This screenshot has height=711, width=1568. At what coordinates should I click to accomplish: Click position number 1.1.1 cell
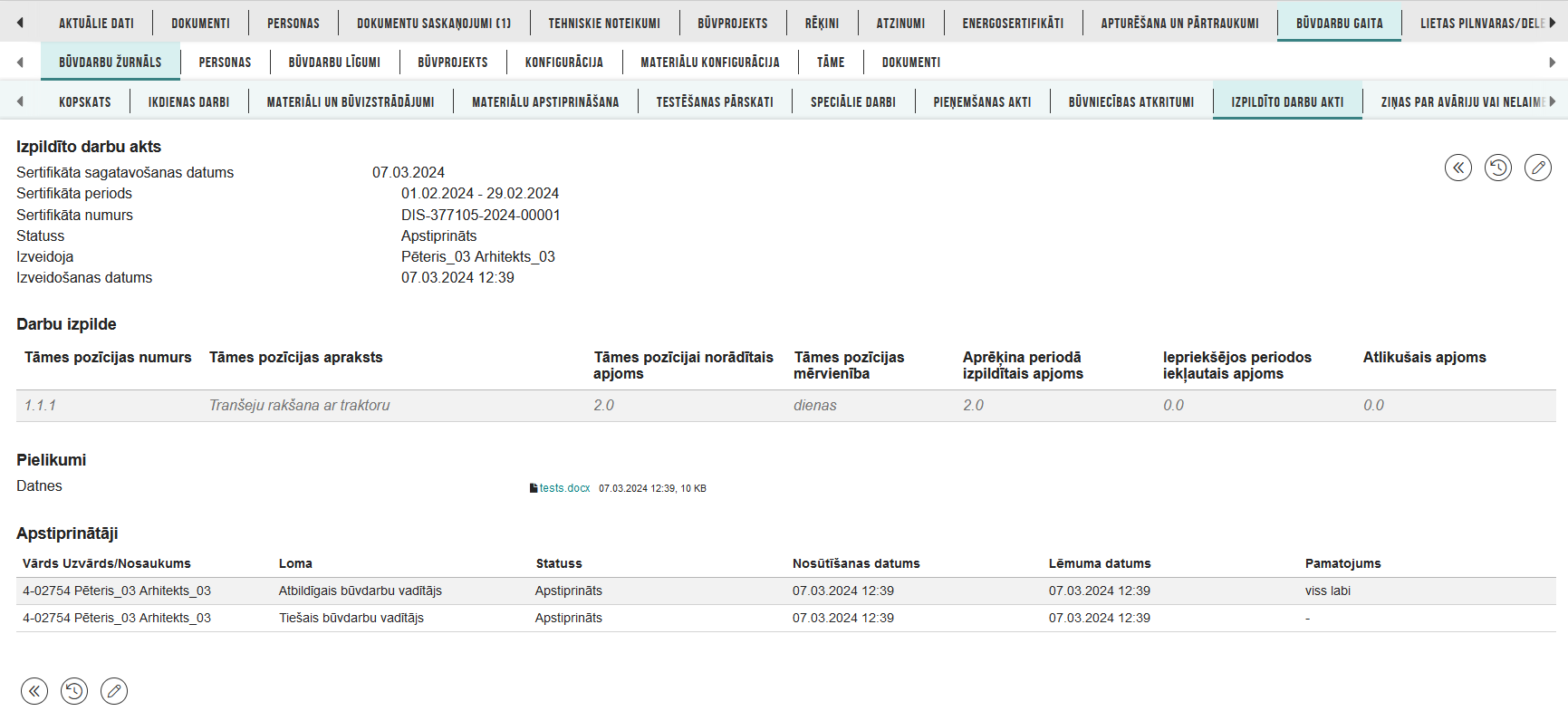pyautogui.click(x=40, y=405)
